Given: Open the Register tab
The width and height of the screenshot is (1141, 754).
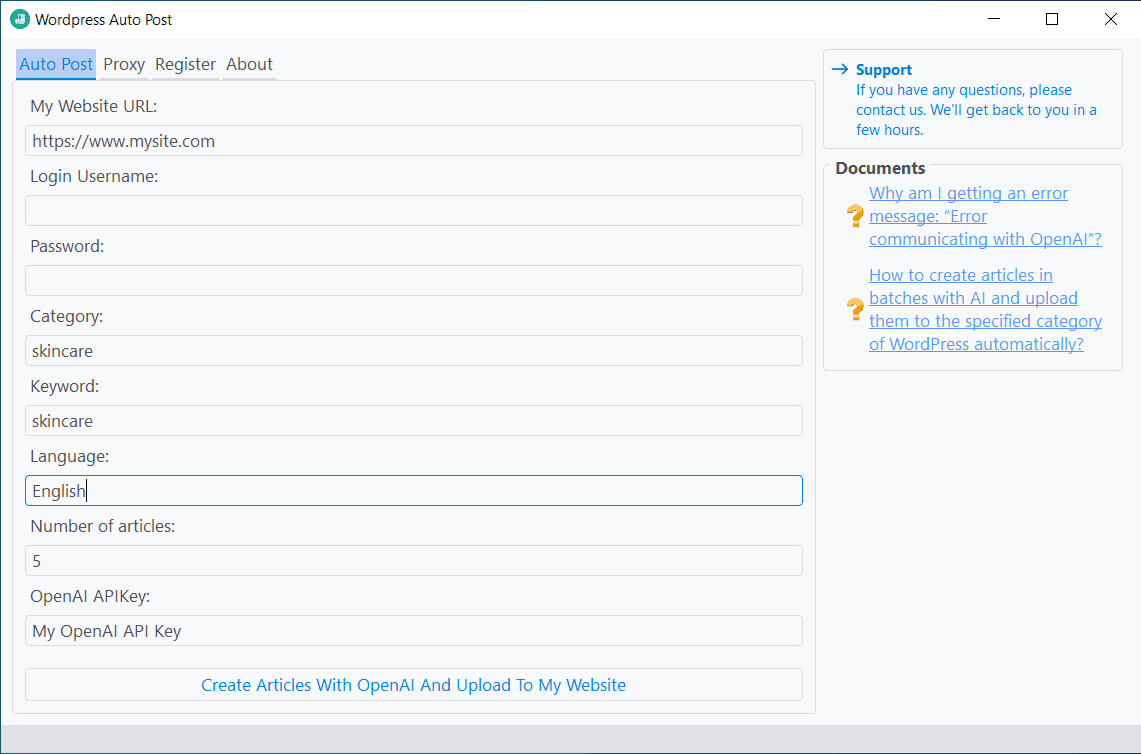Looking at the screenshot, I should click(x=186, y=64).
